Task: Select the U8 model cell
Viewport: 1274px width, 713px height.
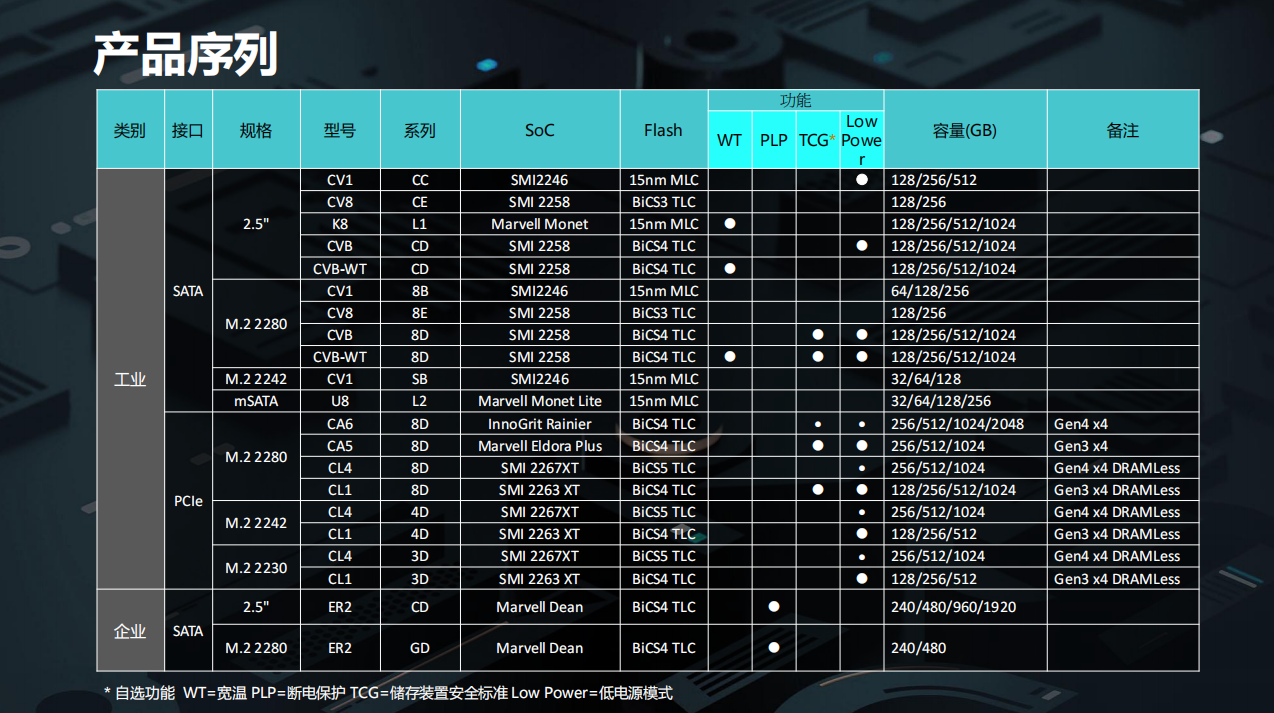Action: (340, 401)
